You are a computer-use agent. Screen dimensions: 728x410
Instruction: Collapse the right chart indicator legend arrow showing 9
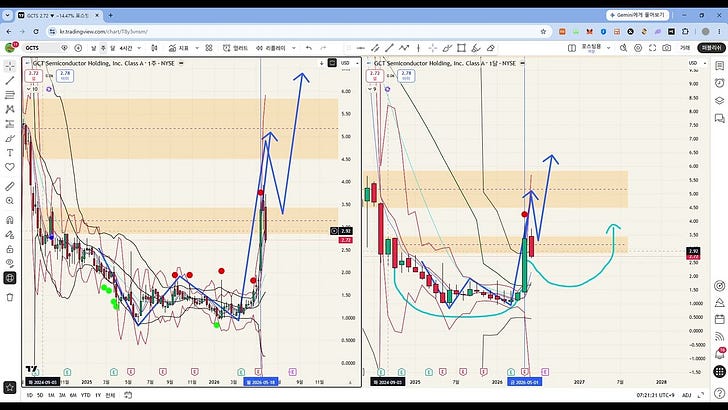[x=372, y=89]
